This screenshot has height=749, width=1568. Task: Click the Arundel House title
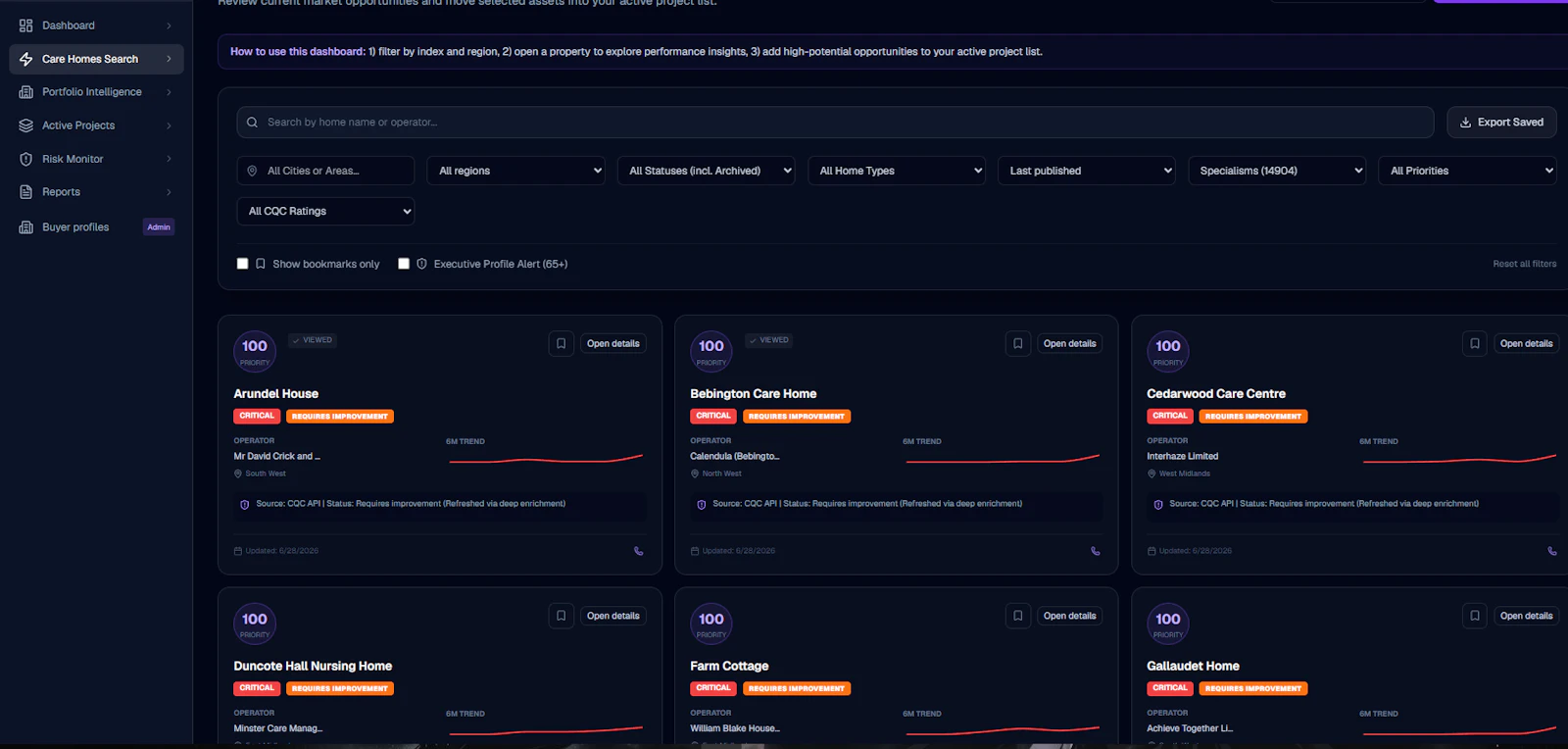(x=276, y=394)
